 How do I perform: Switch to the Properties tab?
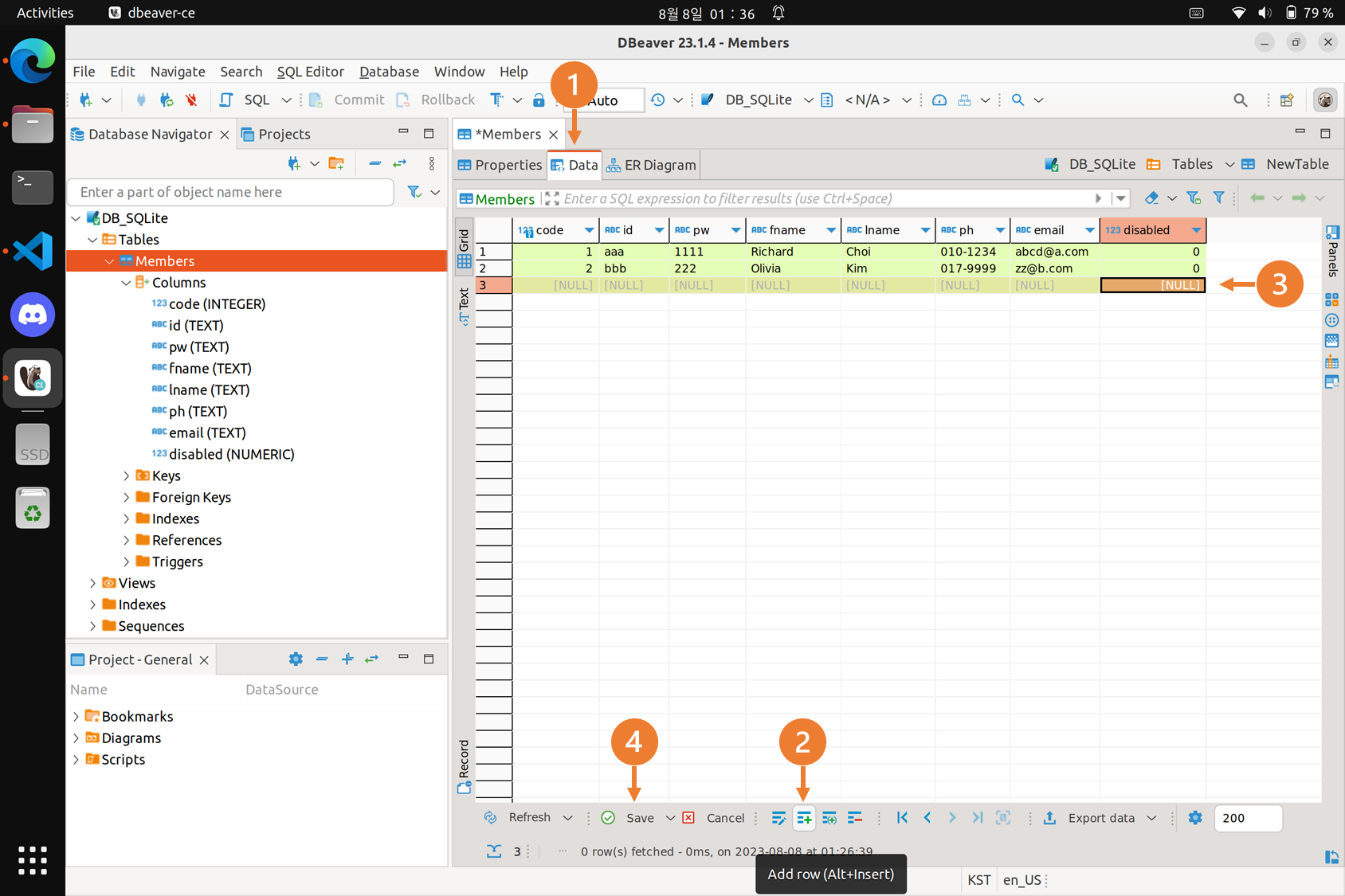tap(500, 165)
